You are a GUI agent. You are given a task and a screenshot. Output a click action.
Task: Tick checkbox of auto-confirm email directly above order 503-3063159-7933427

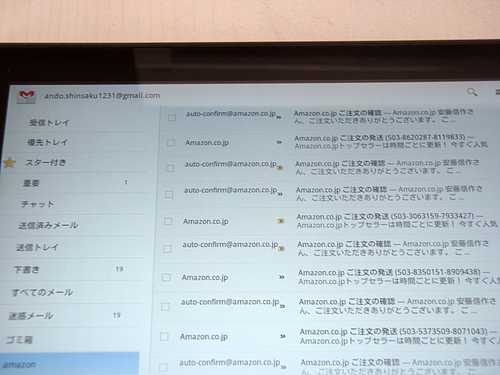pos(169,194)
